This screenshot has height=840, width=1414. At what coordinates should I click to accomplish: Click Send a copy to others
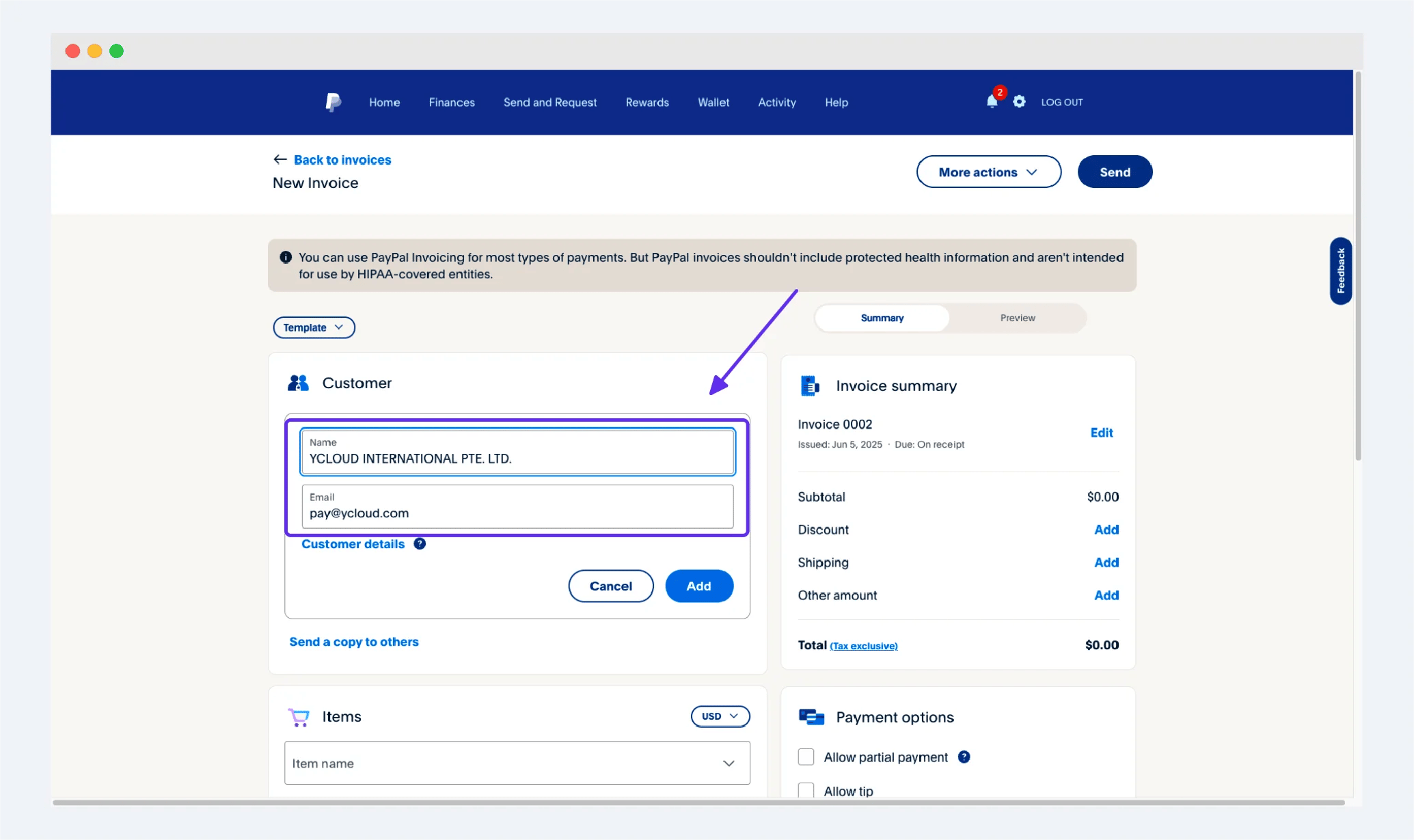(354, 642)
